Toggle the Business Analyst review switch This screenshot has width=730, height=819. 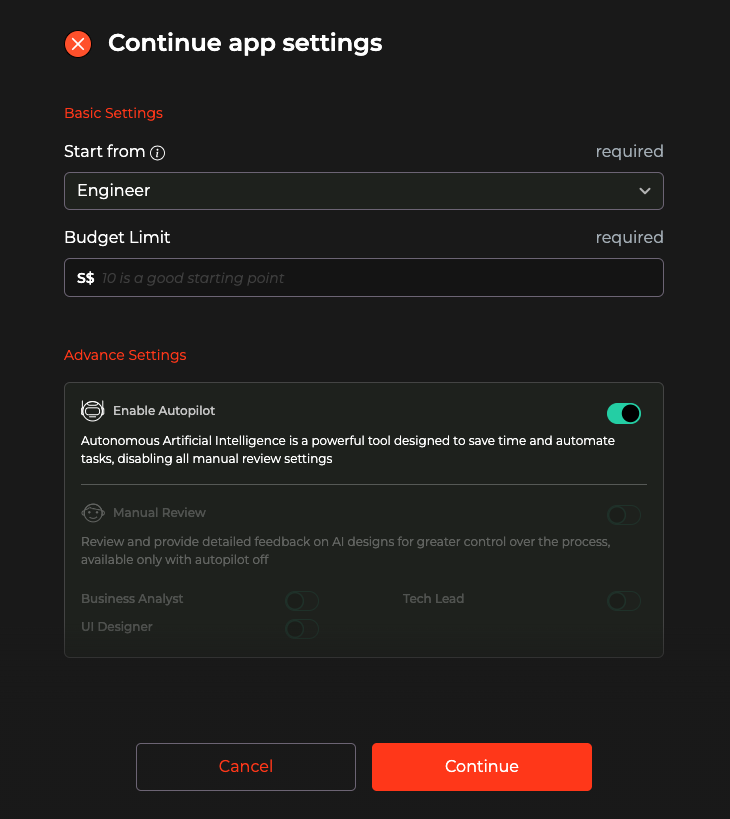301,601
